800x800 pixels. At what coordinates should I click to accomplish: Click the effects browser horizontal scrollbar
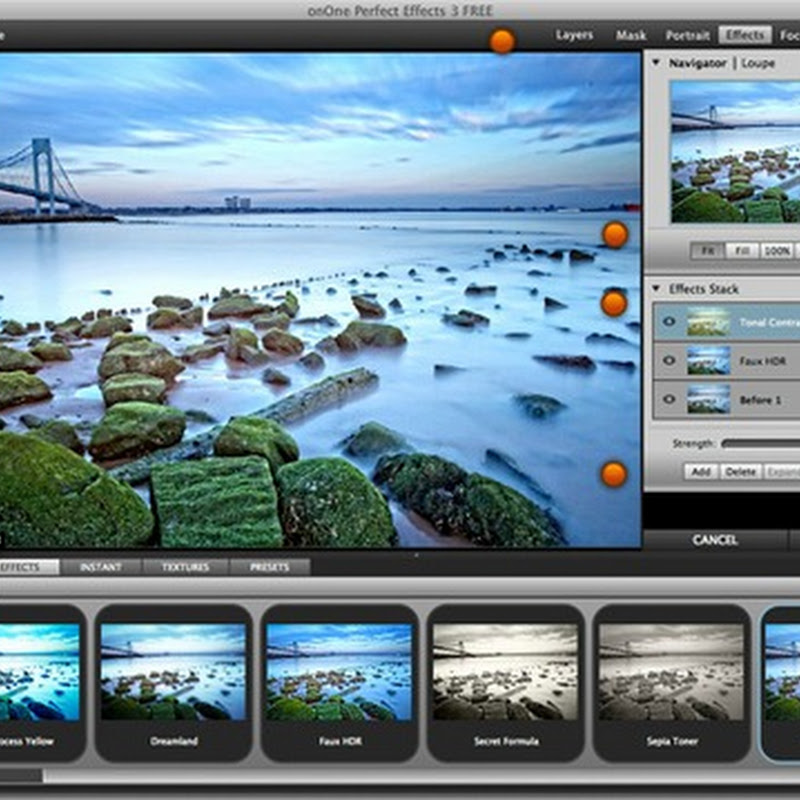point(20,775)
